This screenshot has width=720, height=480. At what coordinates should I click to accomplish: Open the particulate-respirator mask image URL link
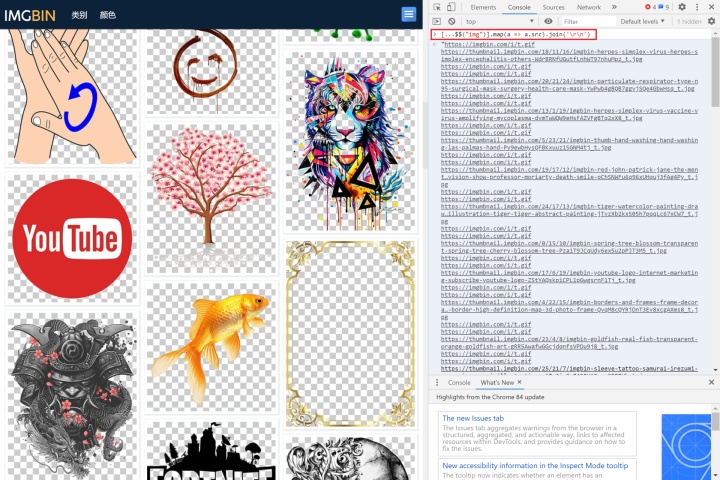[569, 85]
